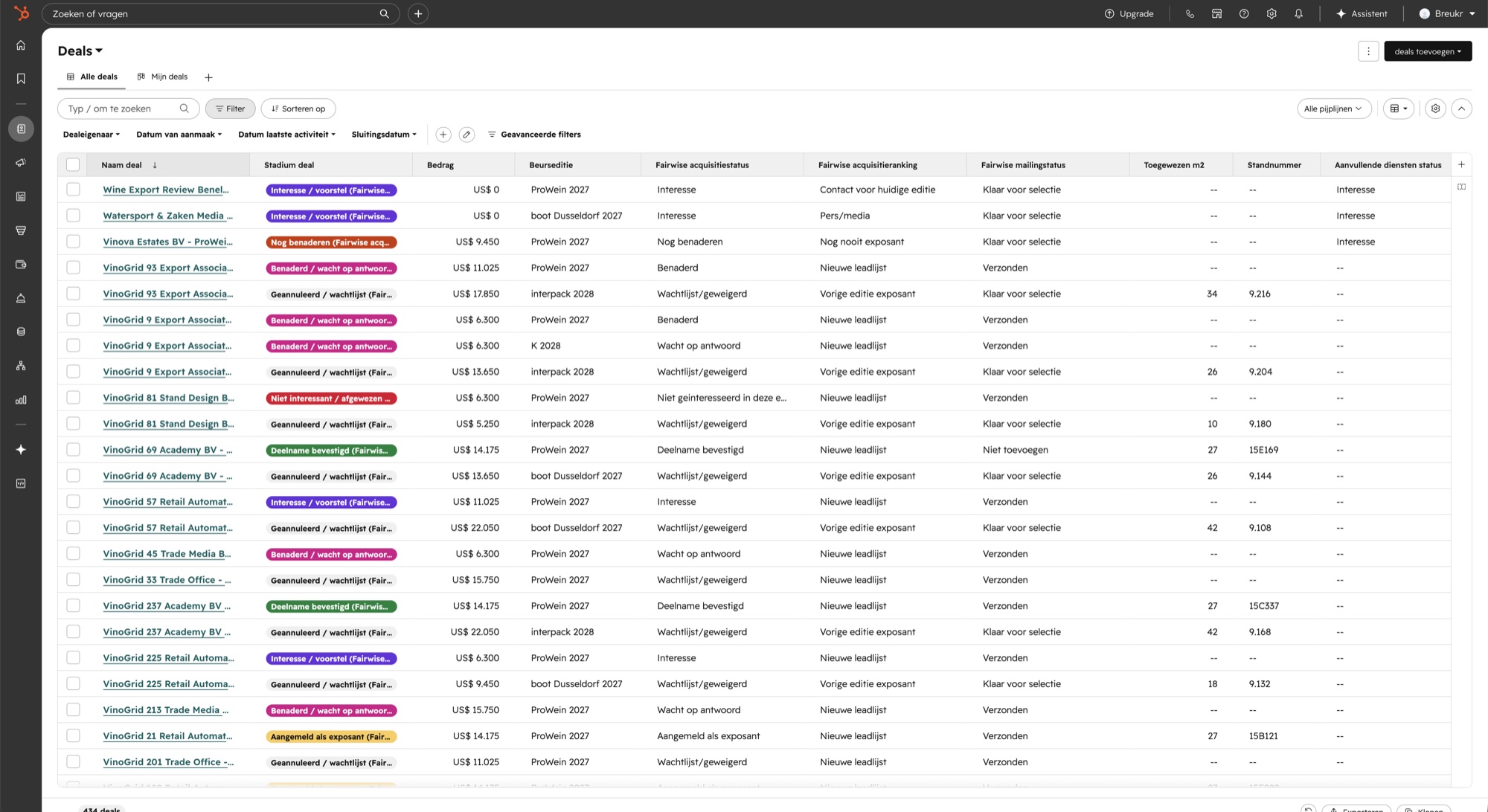
Task: Open Automation workflows icon in sidebar
Action: pyautogui.click(x=21, y=366)
